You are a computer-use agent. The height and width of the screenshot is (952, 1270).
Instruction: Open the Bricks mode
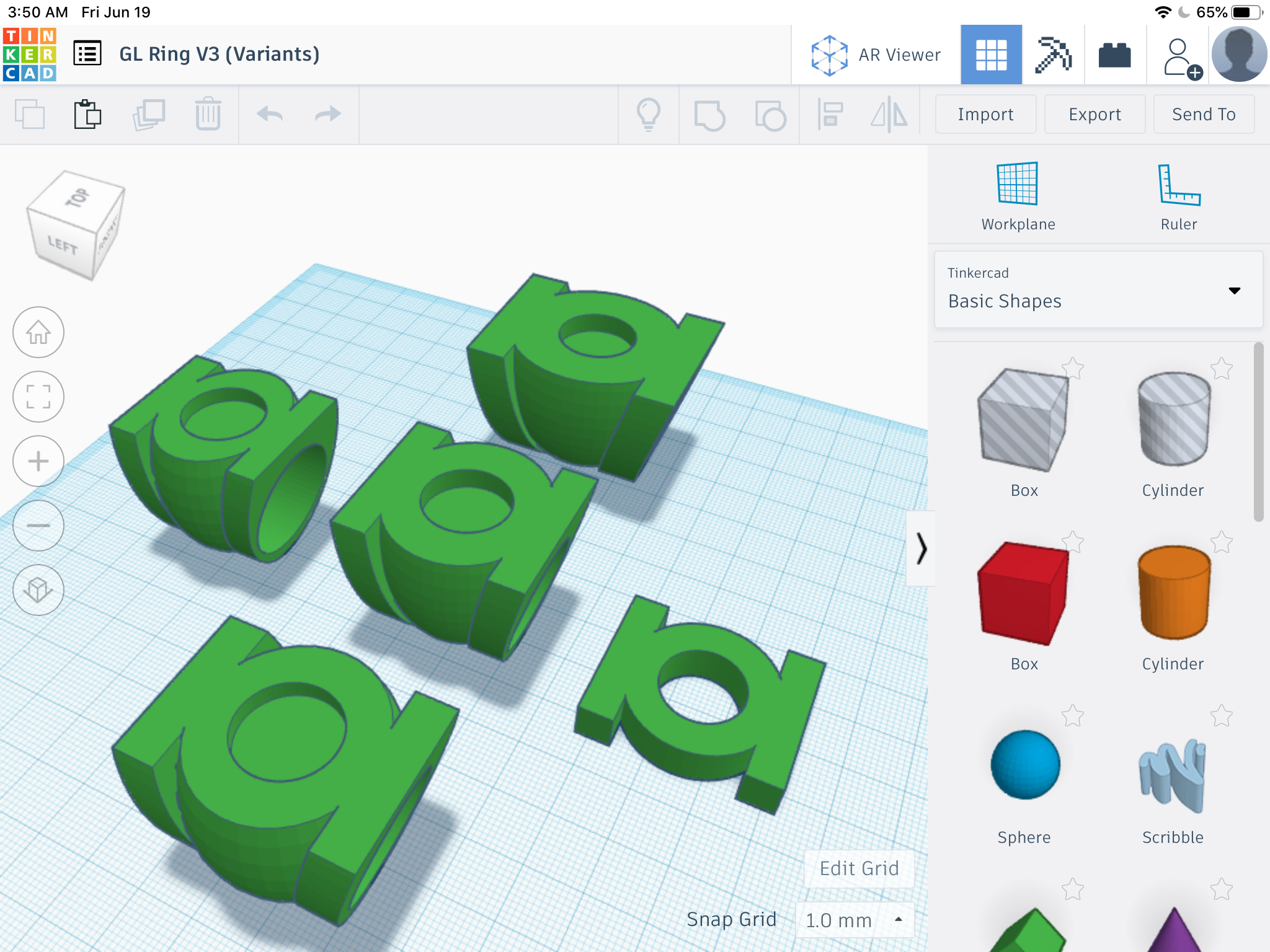(x=1114, y=55)
